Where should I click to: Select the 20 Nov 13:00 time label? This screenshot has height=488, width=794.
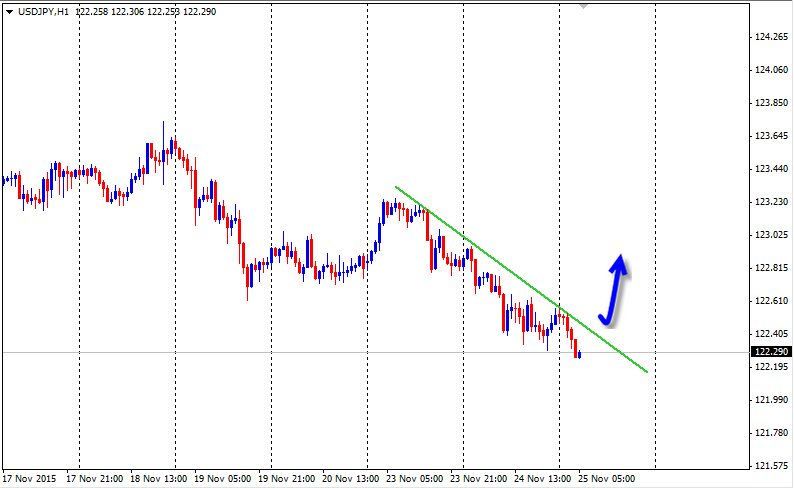tap(350, 478)
